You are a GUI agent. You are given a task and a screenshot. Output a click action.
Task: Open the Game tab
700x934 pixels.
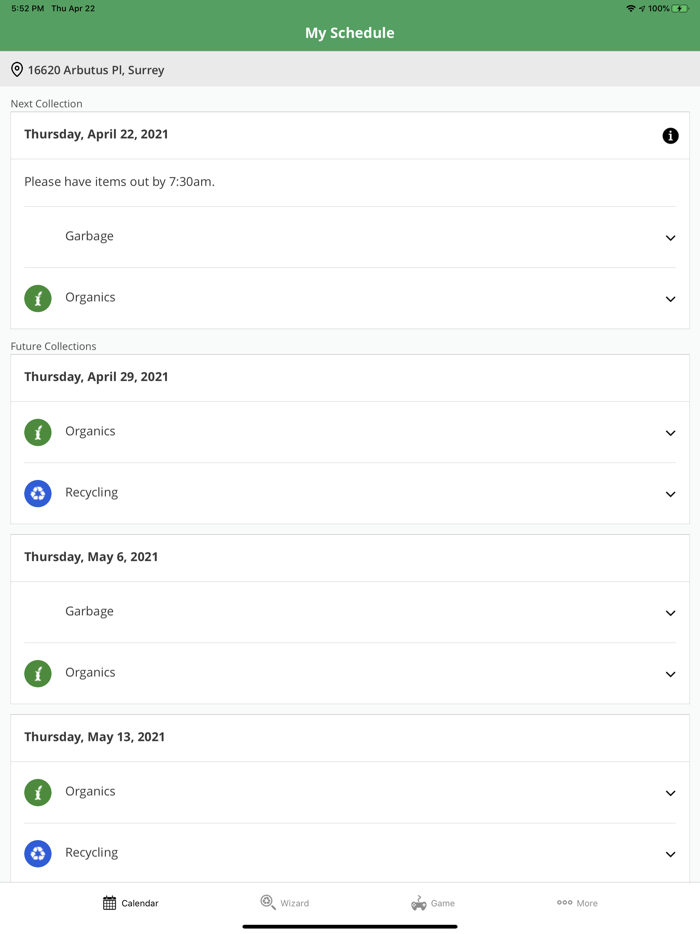pyautogui.click(x=433, y=903)
